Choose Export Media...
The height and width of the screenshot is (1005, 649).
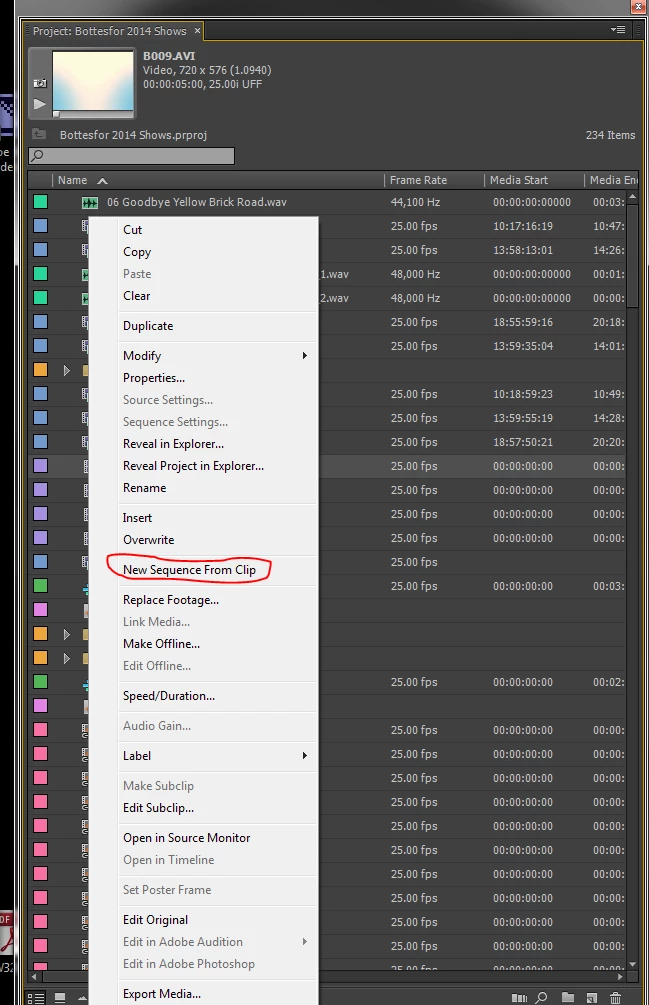click(162, 994)
